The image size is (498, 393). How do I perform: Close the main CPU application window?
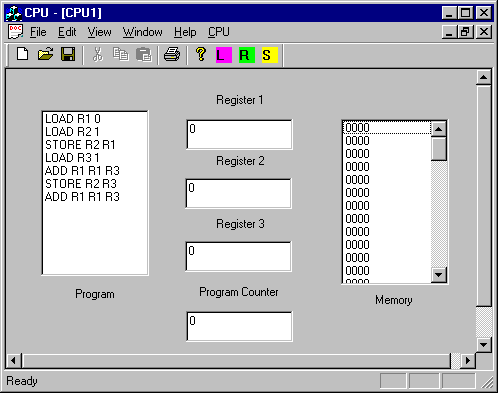click(x=484, y=13)
